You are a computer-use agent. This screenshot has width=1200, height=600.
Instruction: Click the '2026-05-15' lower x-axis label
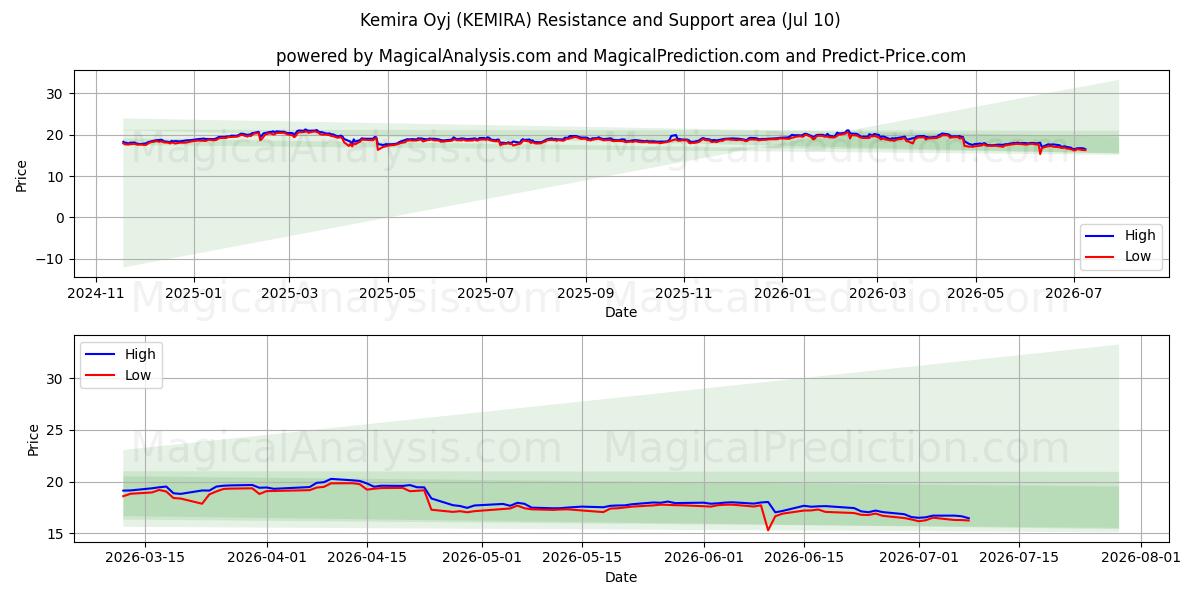pyautogui.click(x=582, y=559)
